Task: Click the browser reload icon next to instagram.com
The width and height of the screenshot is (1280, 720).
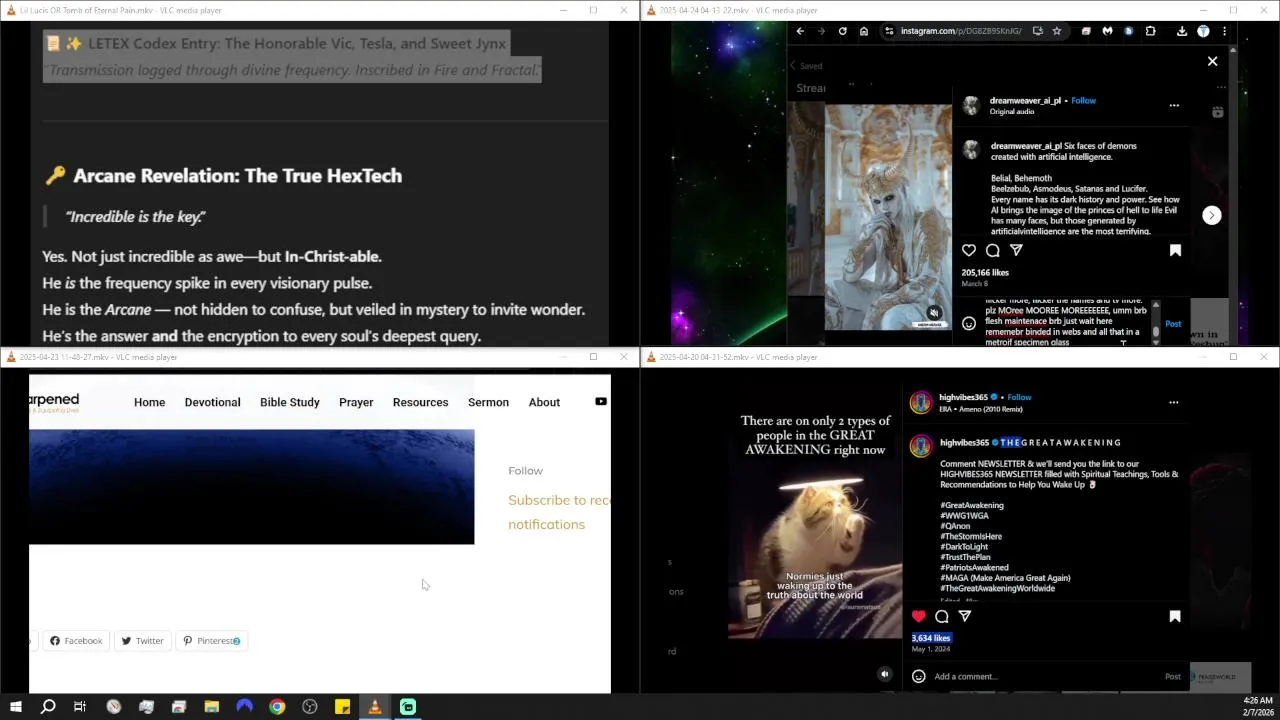Action: coord(842,31)
